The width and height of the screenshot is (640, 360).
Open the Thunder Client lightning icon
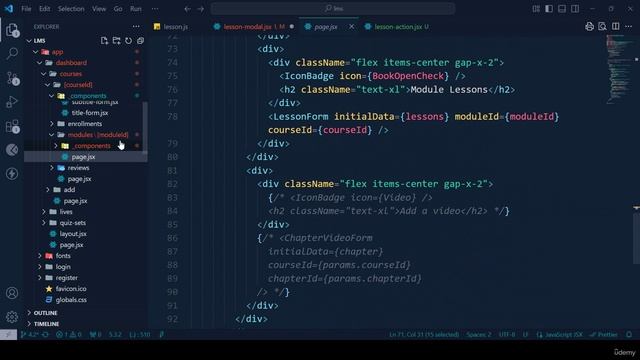pos(12,174)
